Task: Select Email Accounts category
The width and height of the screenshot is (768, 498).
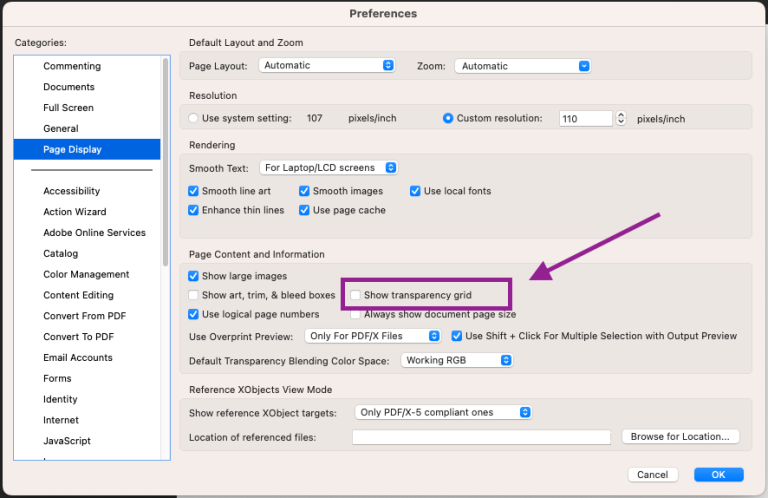Action: (x=78, y=357)
